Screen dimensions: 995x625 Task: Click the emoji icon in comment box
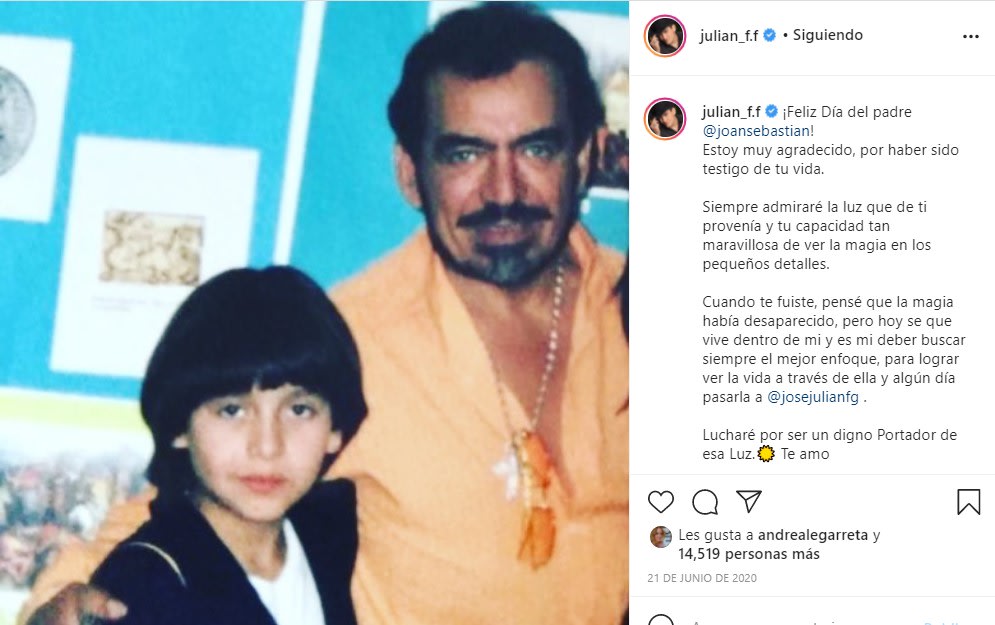click(661, 621)
